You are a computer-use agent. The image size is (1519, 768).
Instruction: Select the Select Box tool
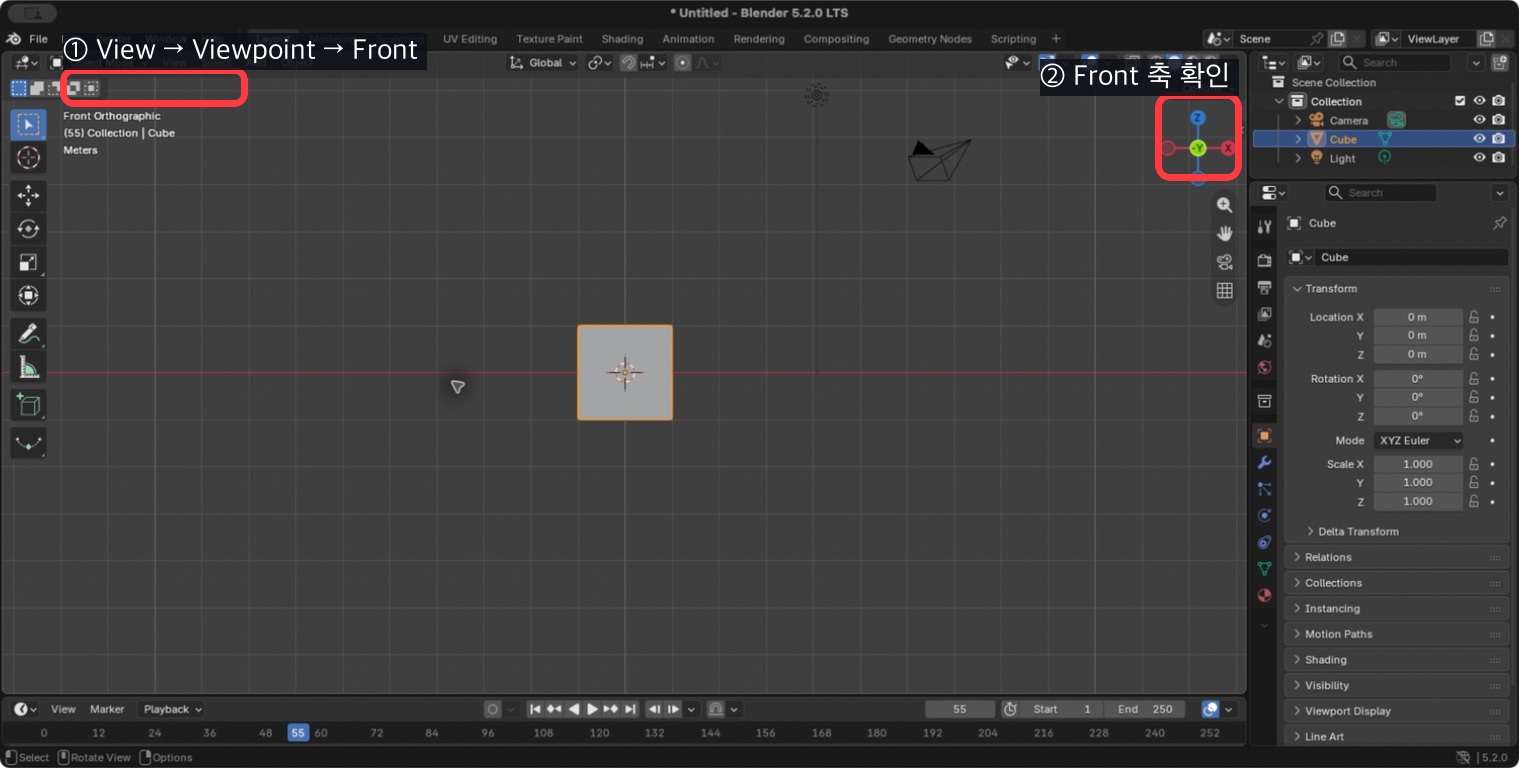[28, 124]
